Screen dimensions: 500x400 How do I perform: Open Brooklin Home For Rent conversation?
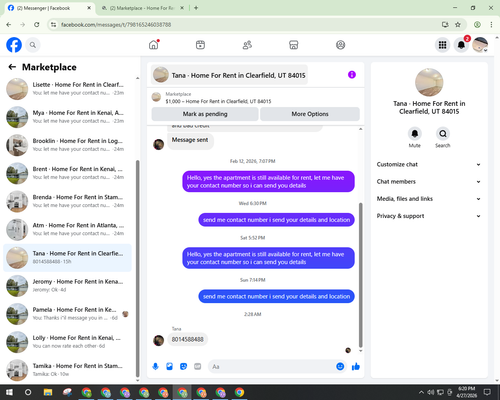coord(67,145)
